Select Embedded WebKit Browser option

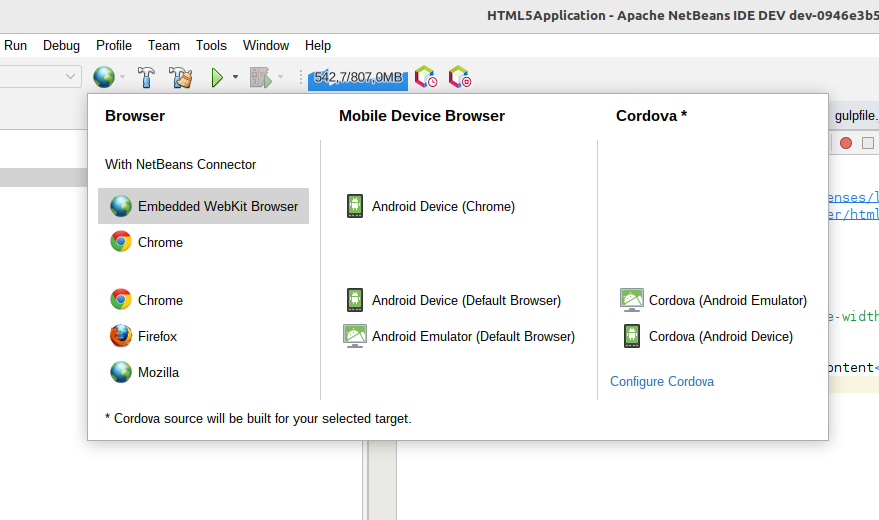click(x=203, y=206)
